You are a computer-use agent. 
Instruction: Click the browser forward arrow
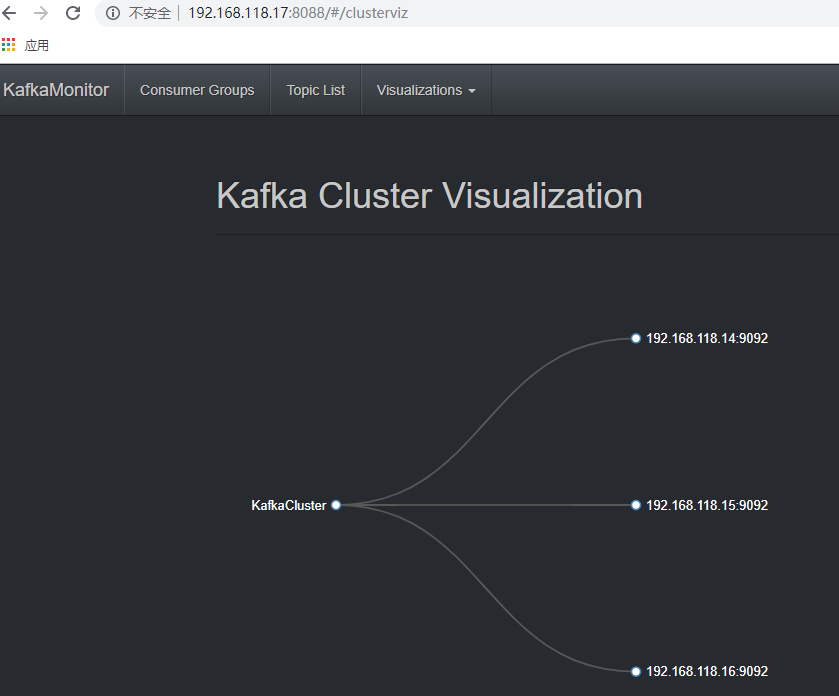click(41, 13)
